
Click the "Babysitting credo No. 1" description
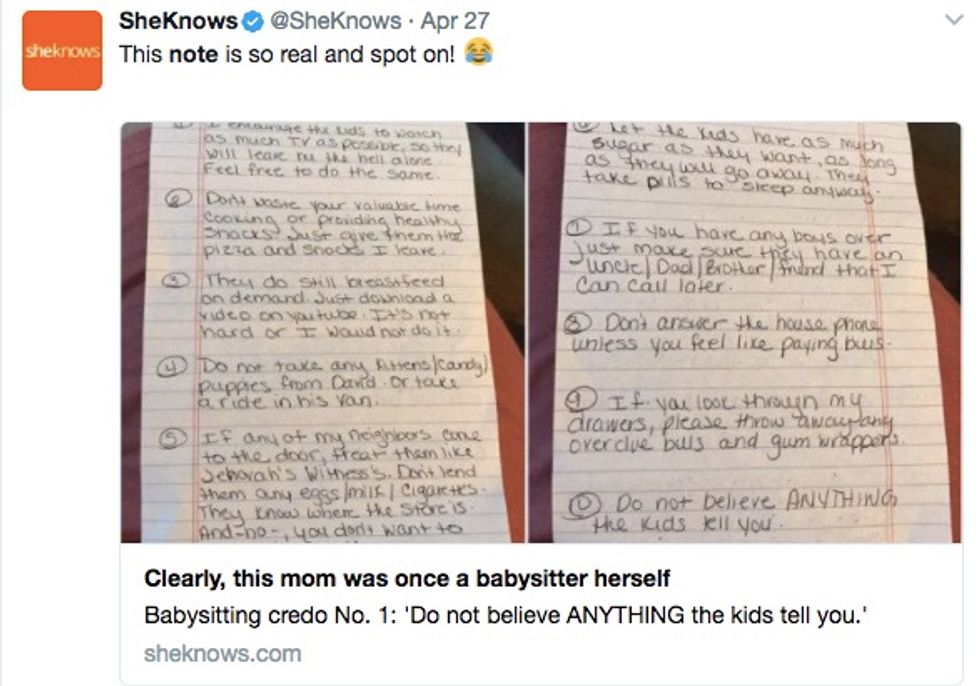(506, 616)
